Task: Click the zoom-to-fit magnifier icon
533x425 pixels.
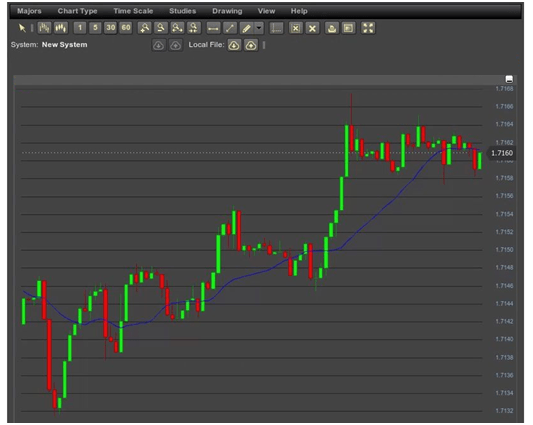Action: point(193,28)
